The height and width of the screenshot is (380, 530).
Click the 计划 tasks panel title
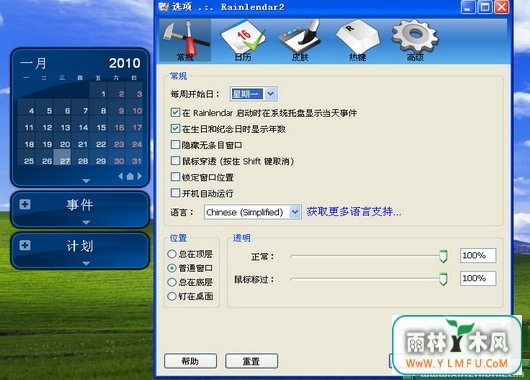[80, 246]
